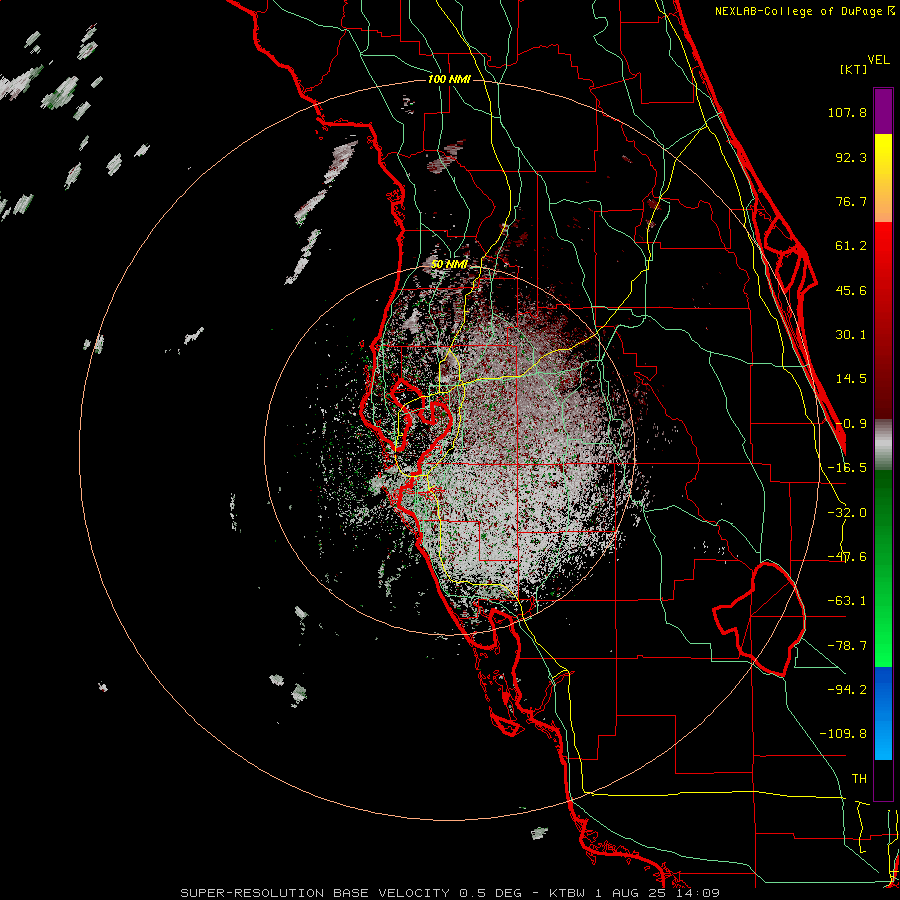This screenshot has width=900, height=900.
Task: Click the -47.6 velocity scale value
Action: (847, 557)
